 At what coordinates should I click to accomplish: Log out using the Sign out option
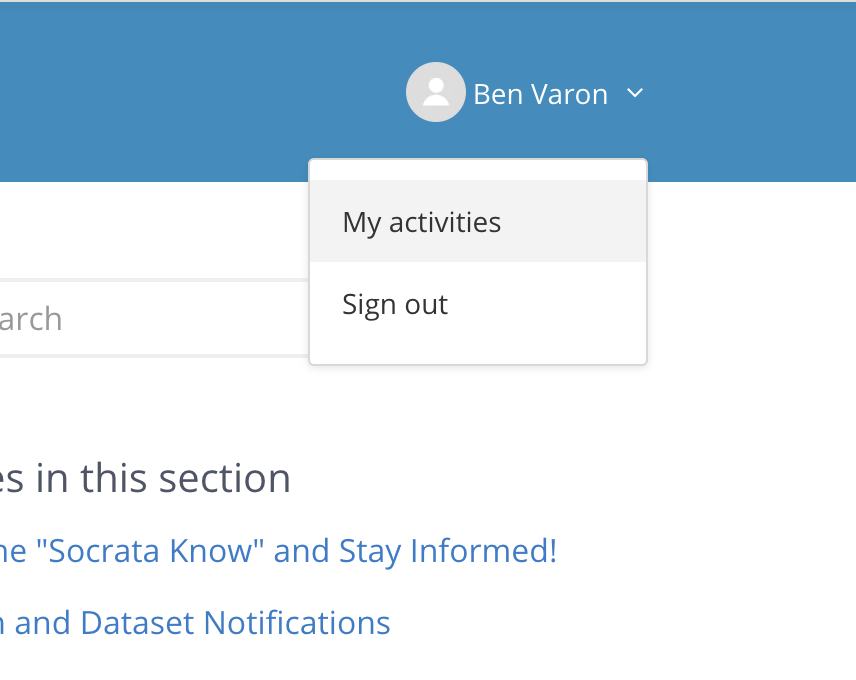coord(478,303)
